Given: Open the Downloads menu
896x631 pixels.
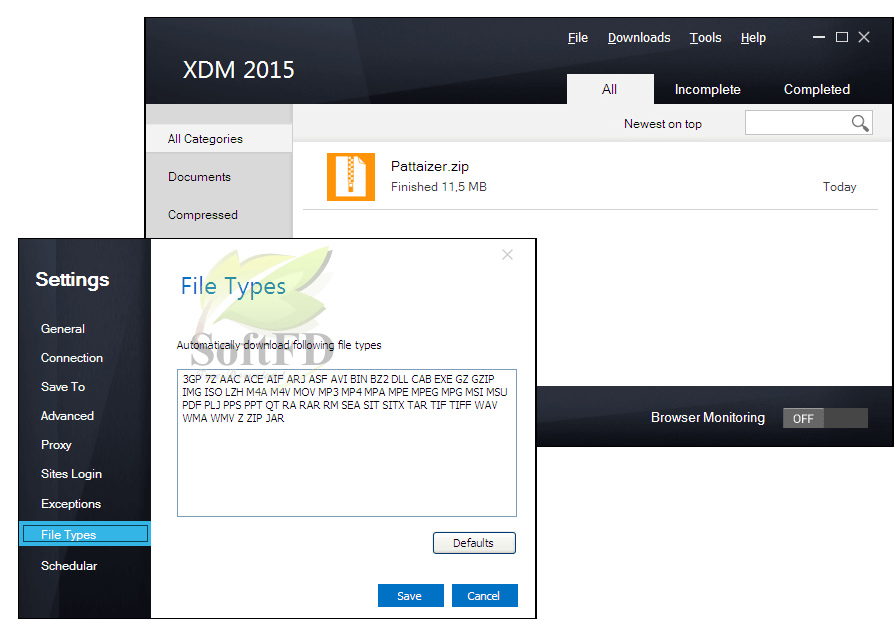Looking at the screenshot, I should pyautogui.click(x=639, y=38).
